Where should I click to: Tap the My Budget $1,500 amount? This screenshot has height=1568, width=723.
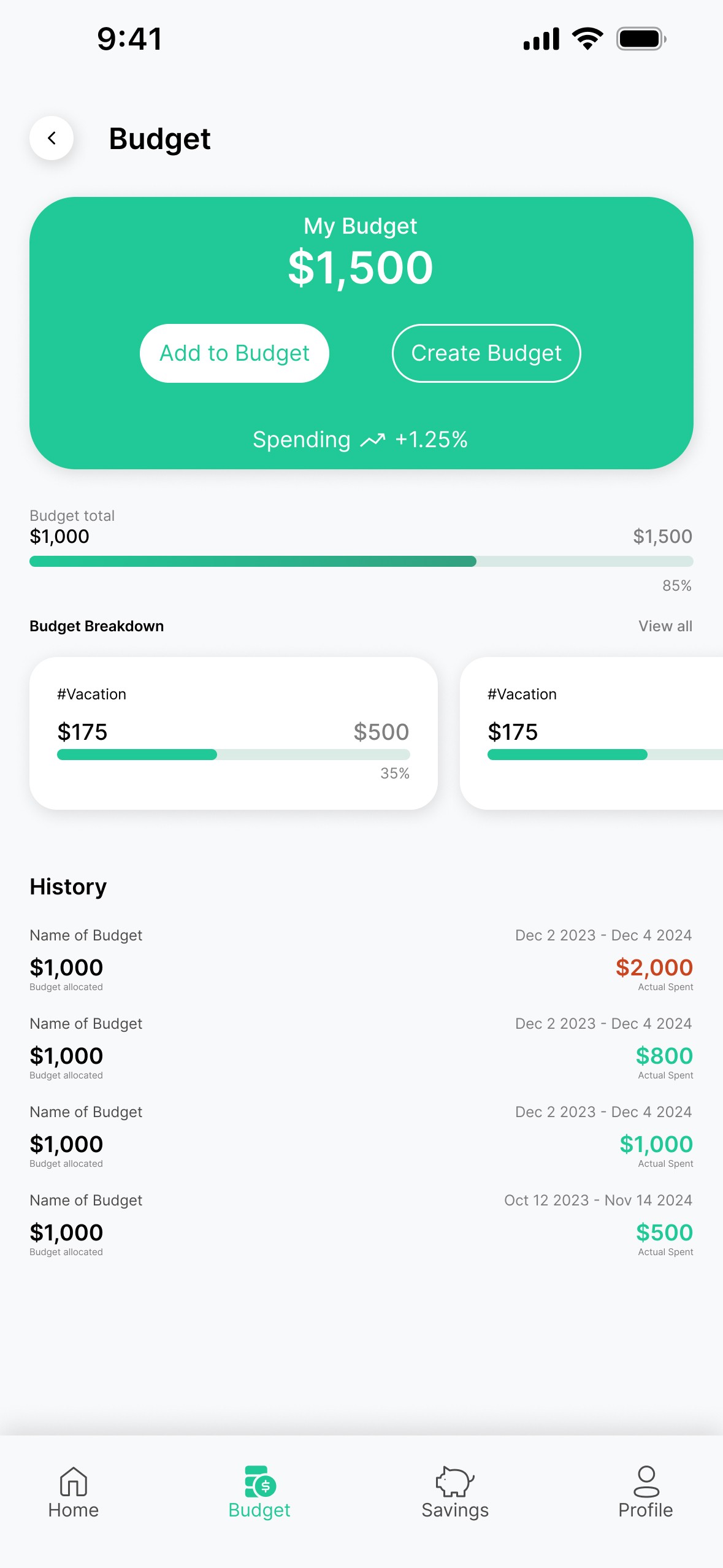[361, 267]
